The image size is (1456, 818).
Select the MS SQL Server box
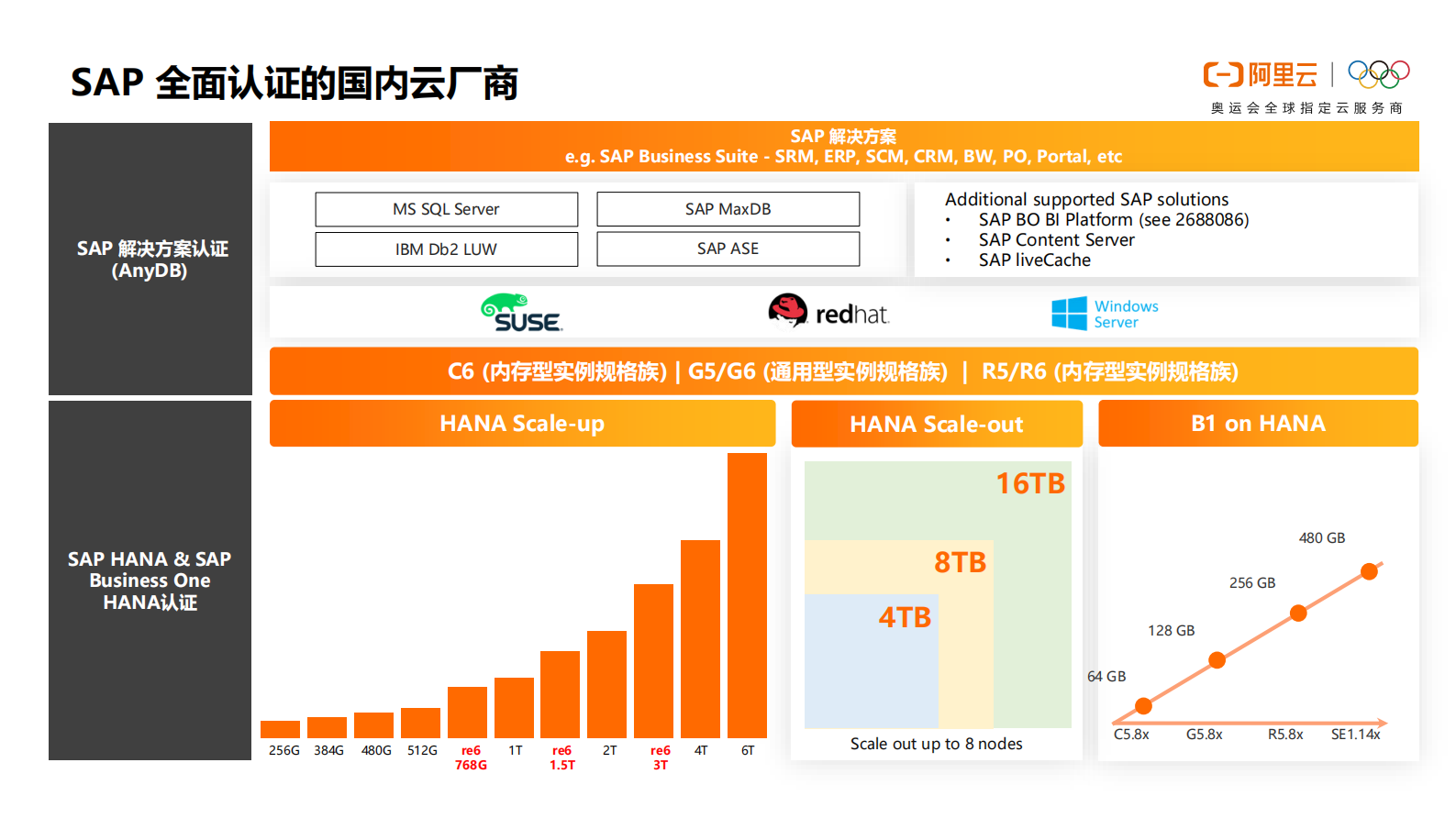pyautogui.click(x=447, y=209)
